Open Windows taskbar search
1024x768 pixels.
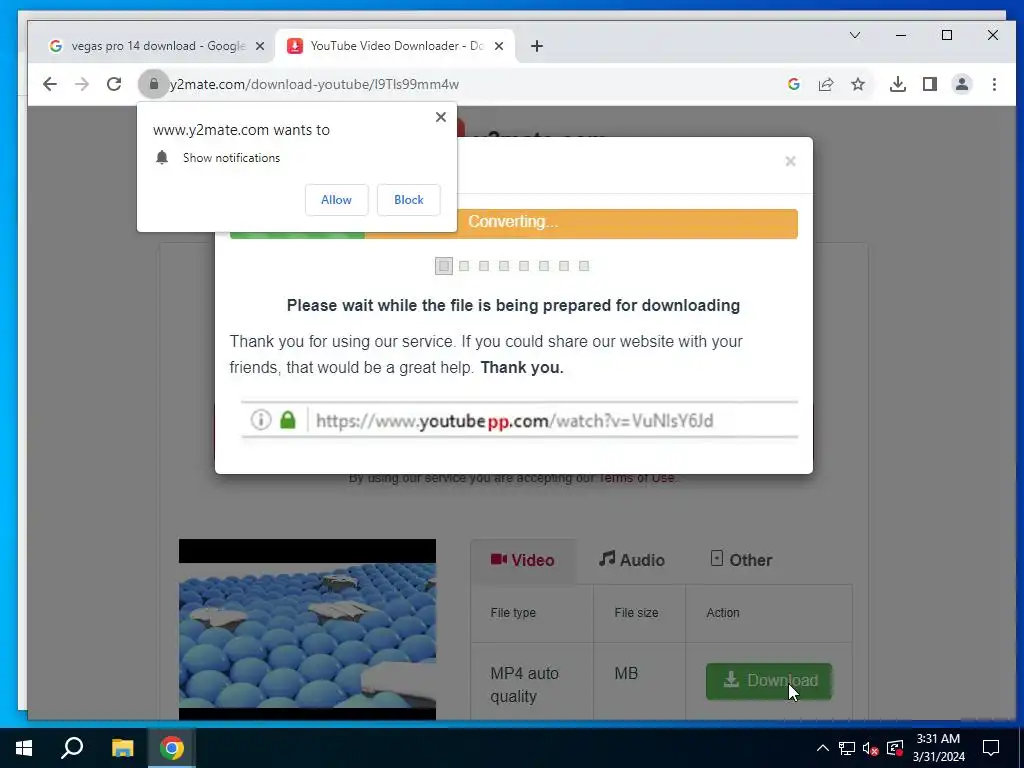[x=72, y=748]
